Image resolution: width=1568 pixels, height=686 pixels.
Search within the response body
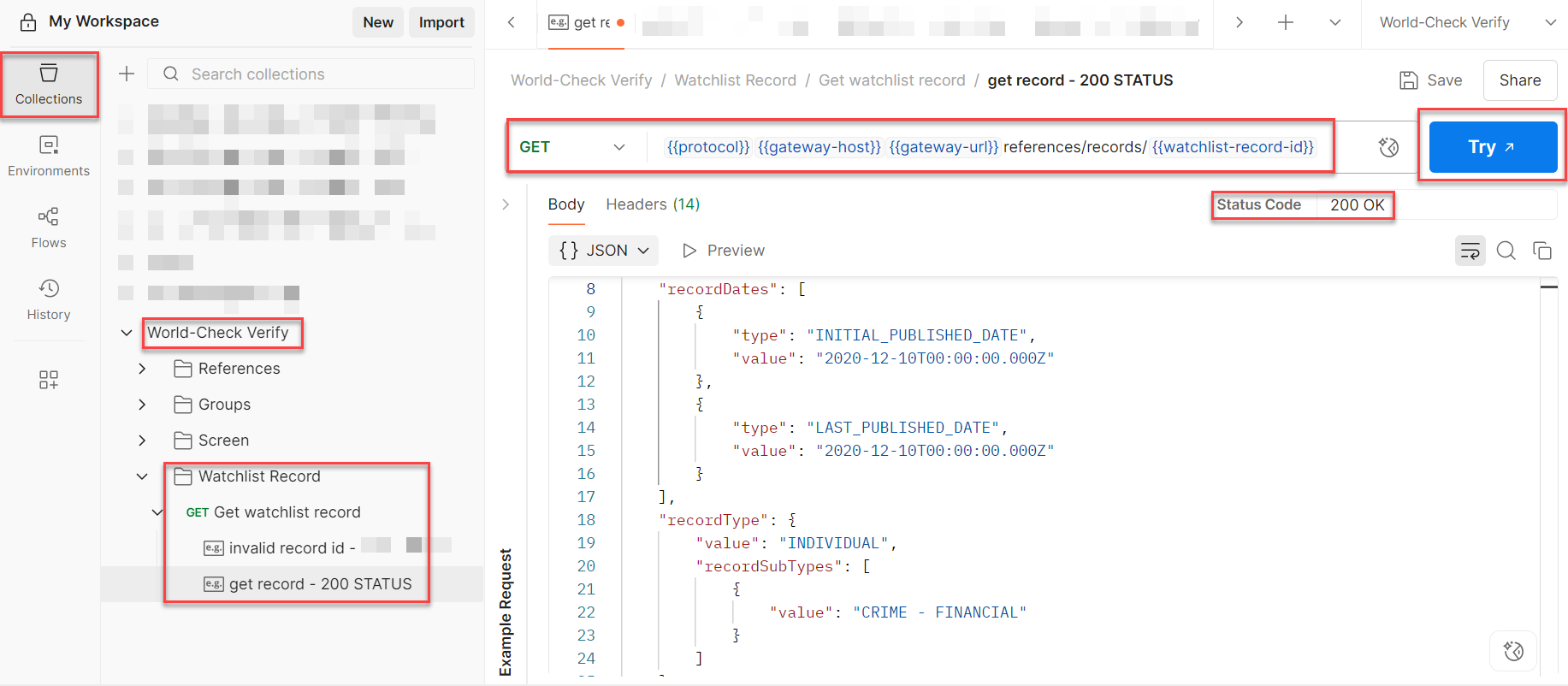click(x=1506, y=251)
